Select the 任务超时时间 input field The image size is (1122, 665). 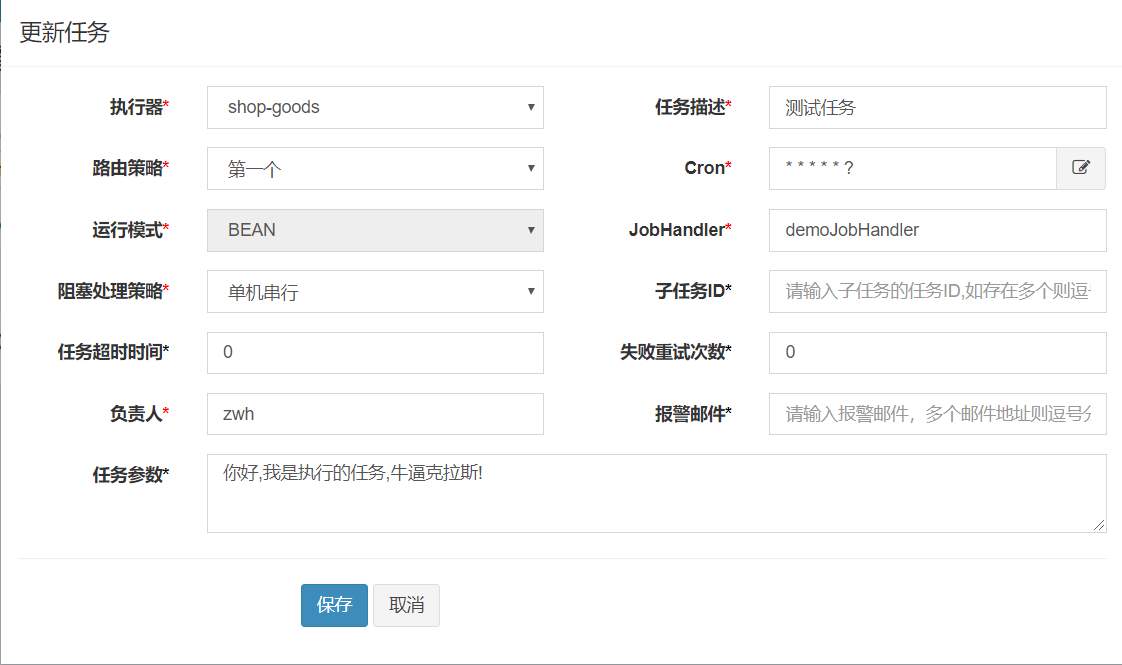(x=375, y=352)
